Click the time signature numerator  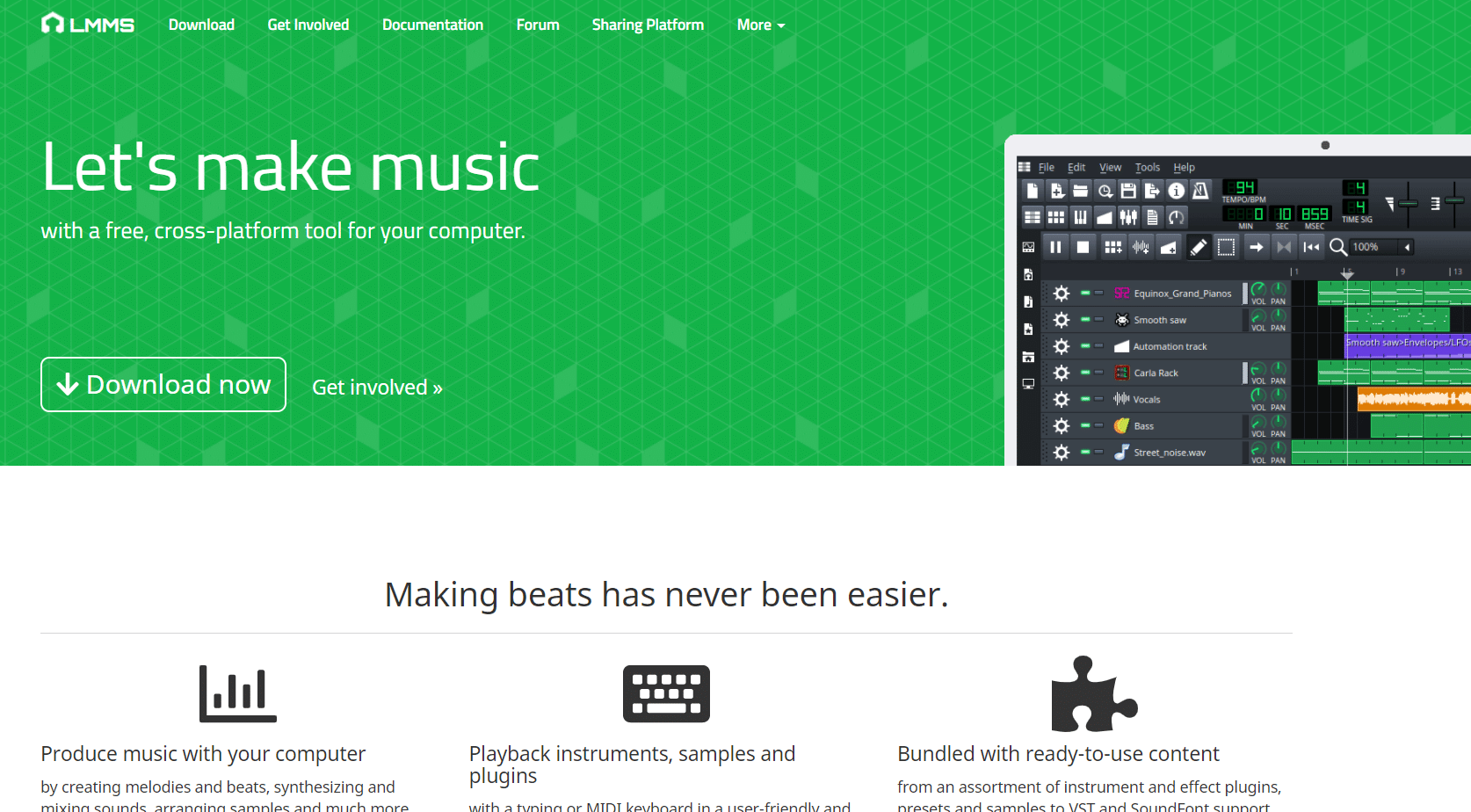click(x=1355, y=187)
